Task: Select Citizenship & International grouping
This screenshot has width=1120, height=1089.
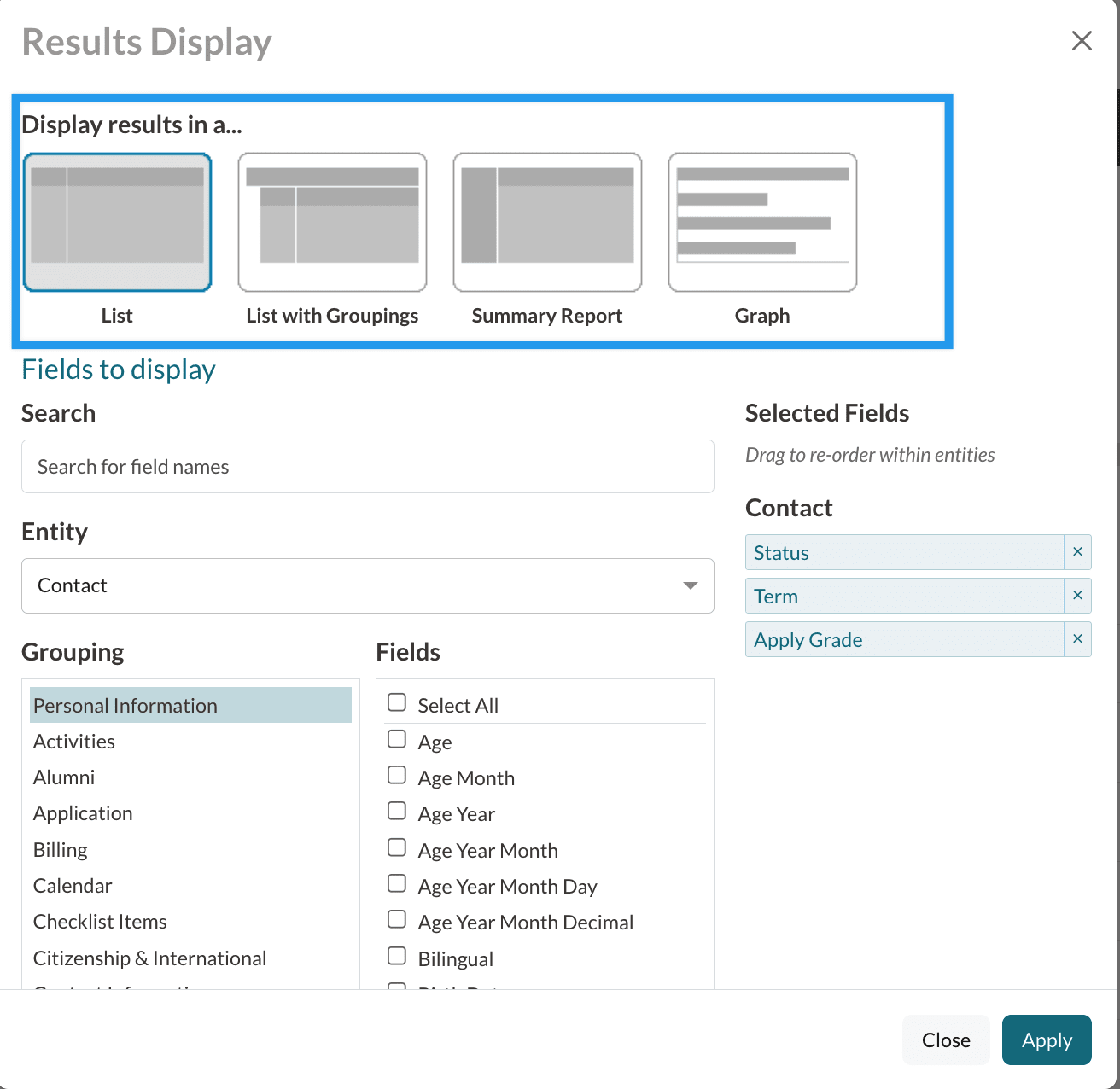Action: (x=149, y=958)
